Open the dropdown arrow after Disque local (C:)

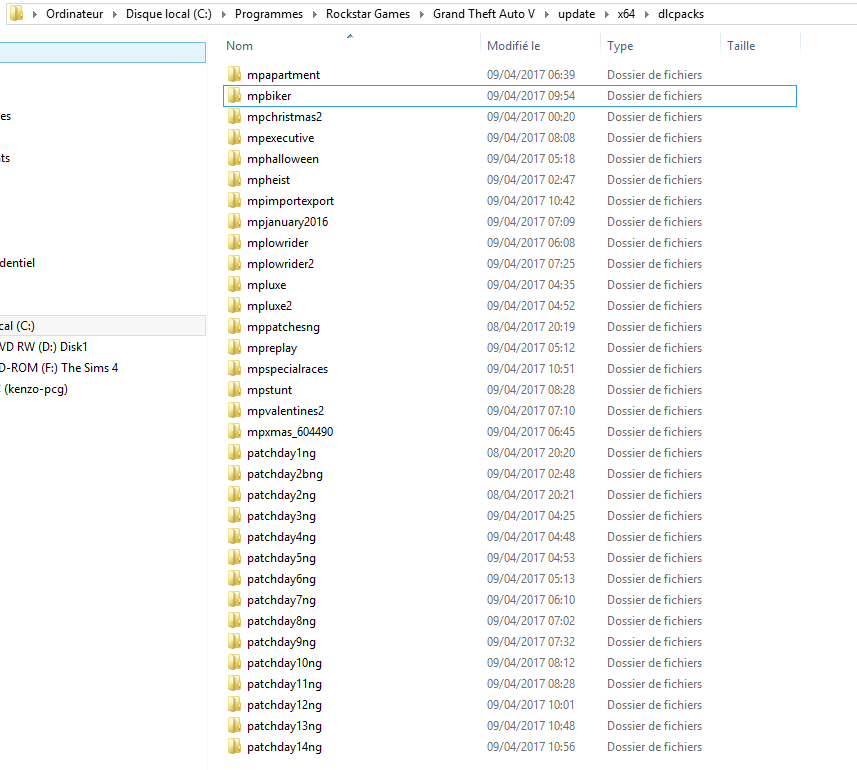pos(224,14)
